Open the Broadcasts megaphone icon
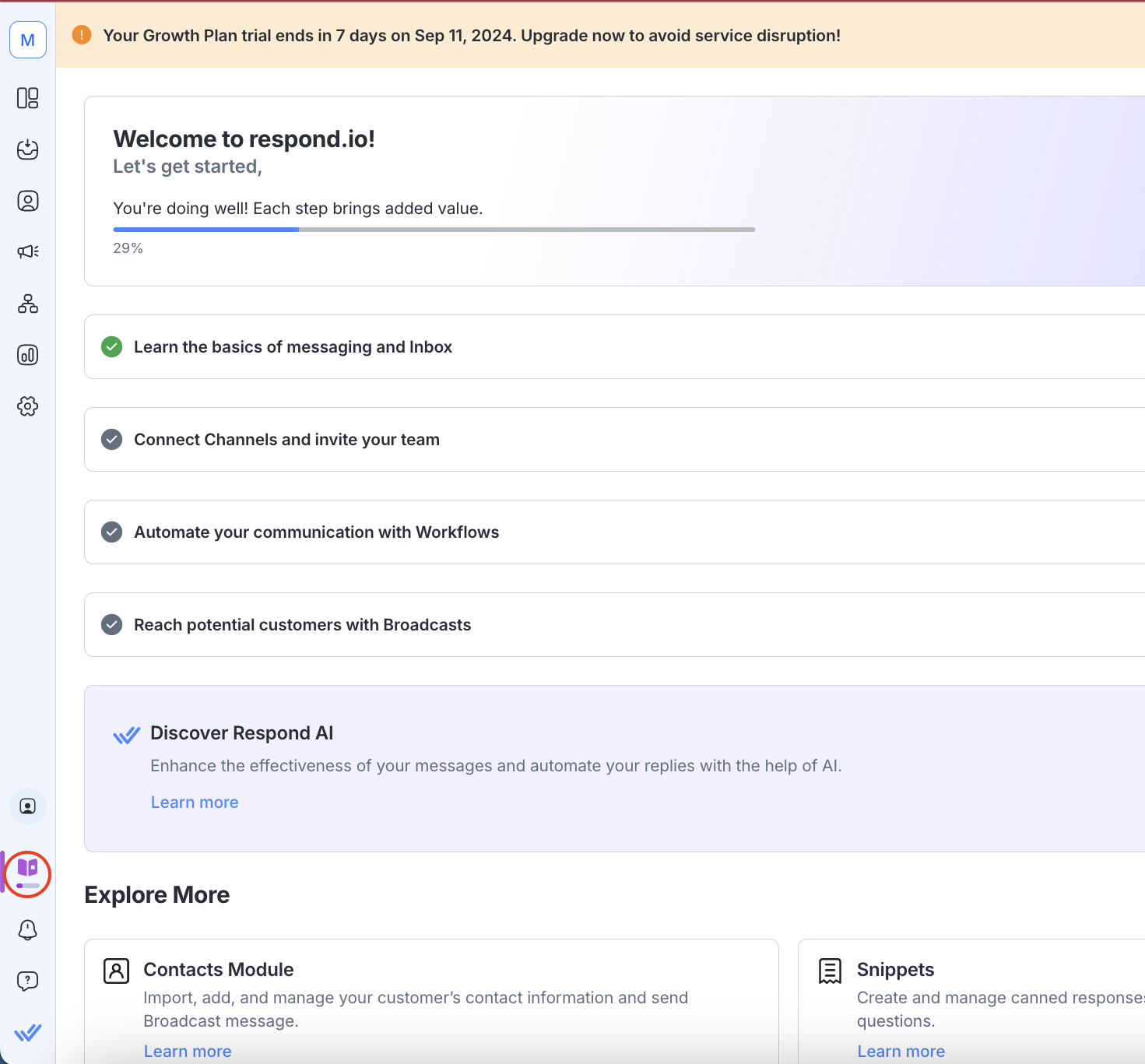Image resolution: width=1145 pixels, height=1064 pixels. point(27,251)
